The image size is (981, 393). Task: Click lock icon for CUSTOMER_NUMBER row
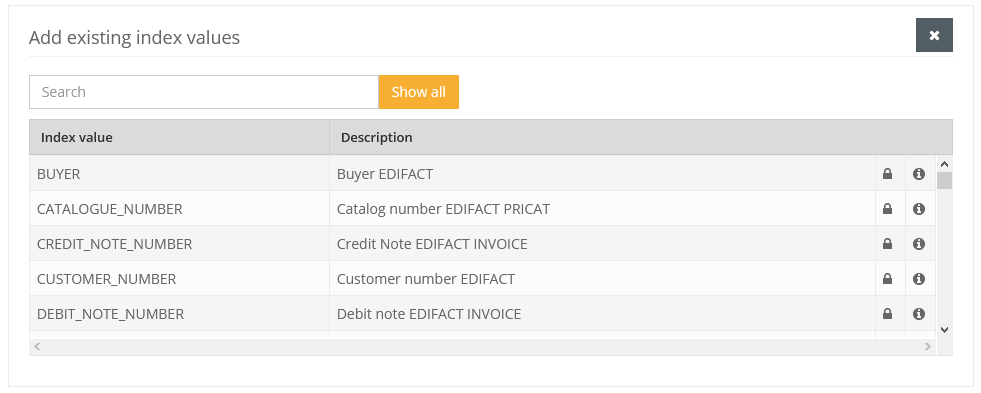click(887, 278)
